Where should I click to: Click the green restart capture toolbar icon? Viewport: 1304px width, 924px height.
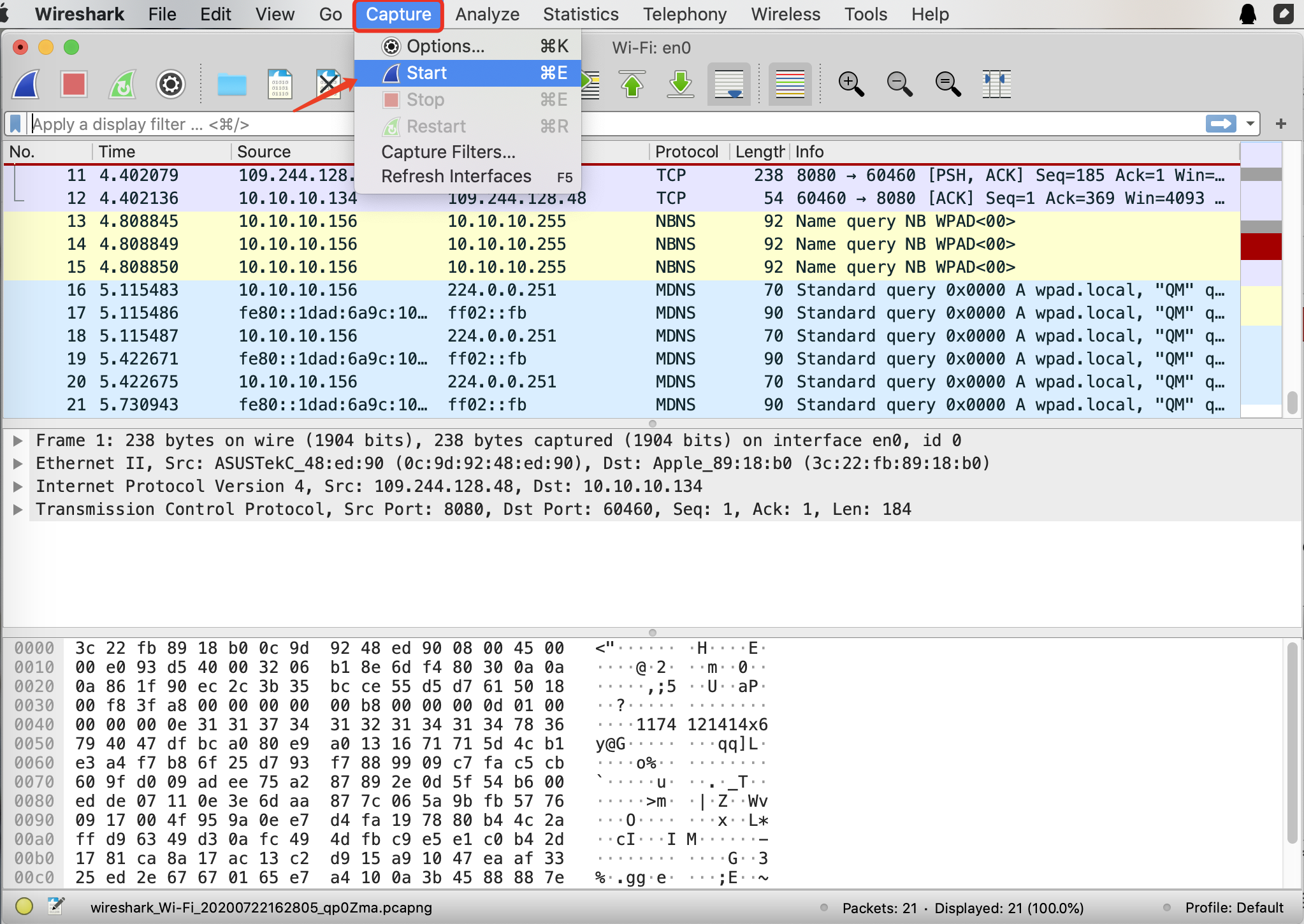(x=122, y=84)
